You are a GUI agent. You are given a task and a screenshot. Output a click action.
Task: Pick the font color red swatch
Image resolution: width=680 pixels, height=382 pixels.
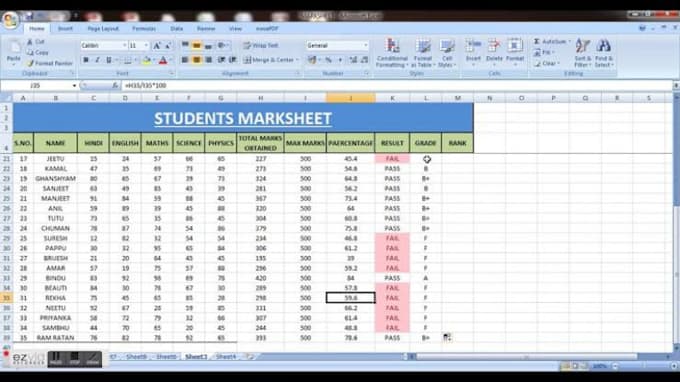163,60
